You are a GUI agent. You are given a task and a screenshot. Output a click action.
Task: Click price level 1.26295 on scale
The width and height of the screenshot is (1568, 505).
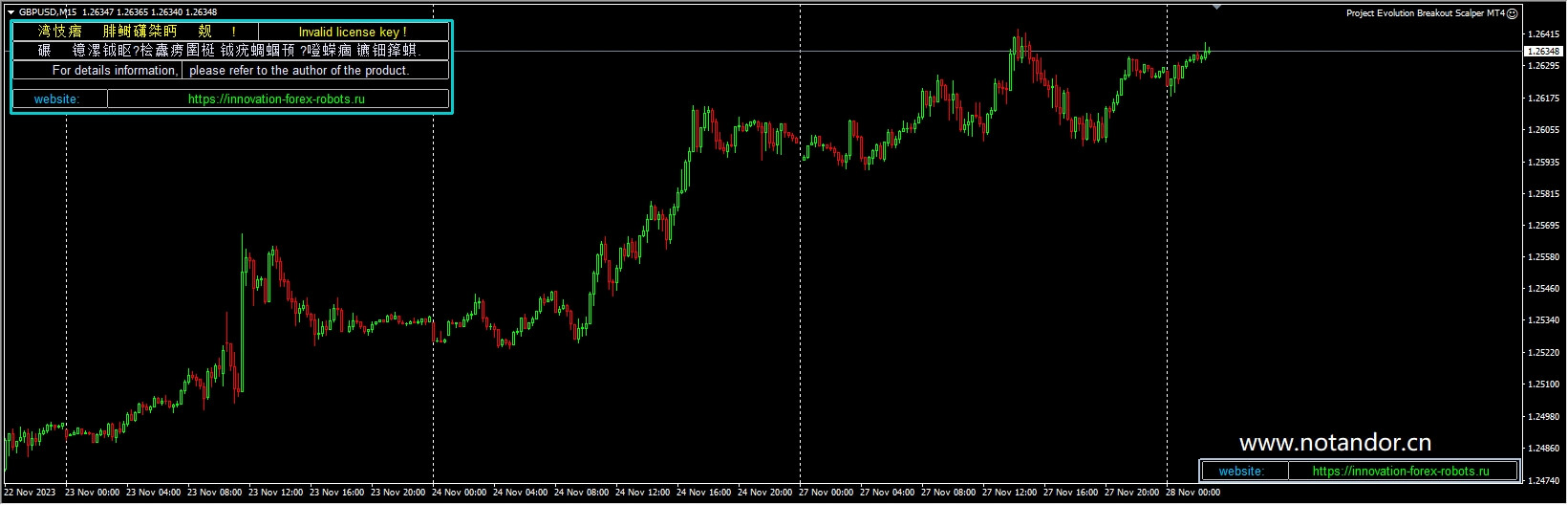[x=1542, y=66]
